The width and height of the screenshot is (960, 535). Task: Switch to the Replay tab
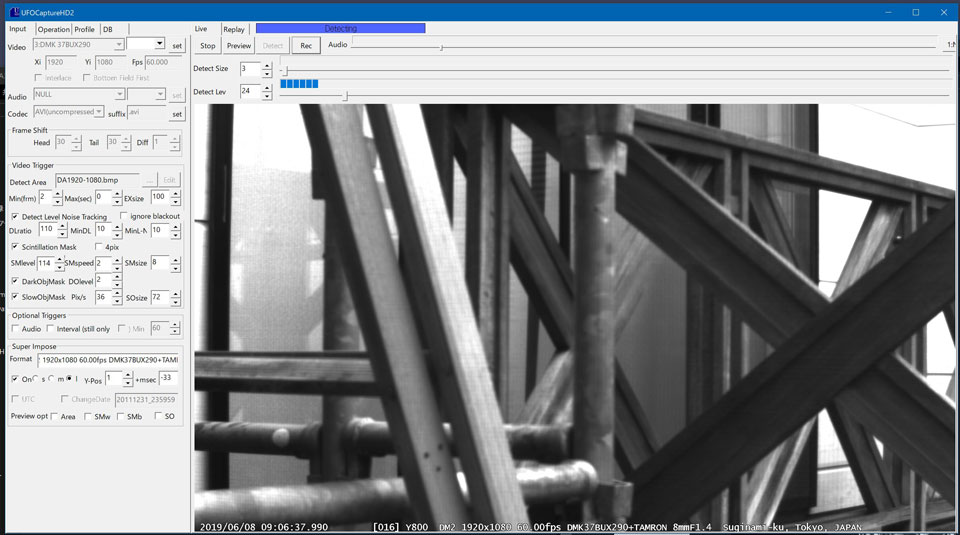[x=234, y=29]
